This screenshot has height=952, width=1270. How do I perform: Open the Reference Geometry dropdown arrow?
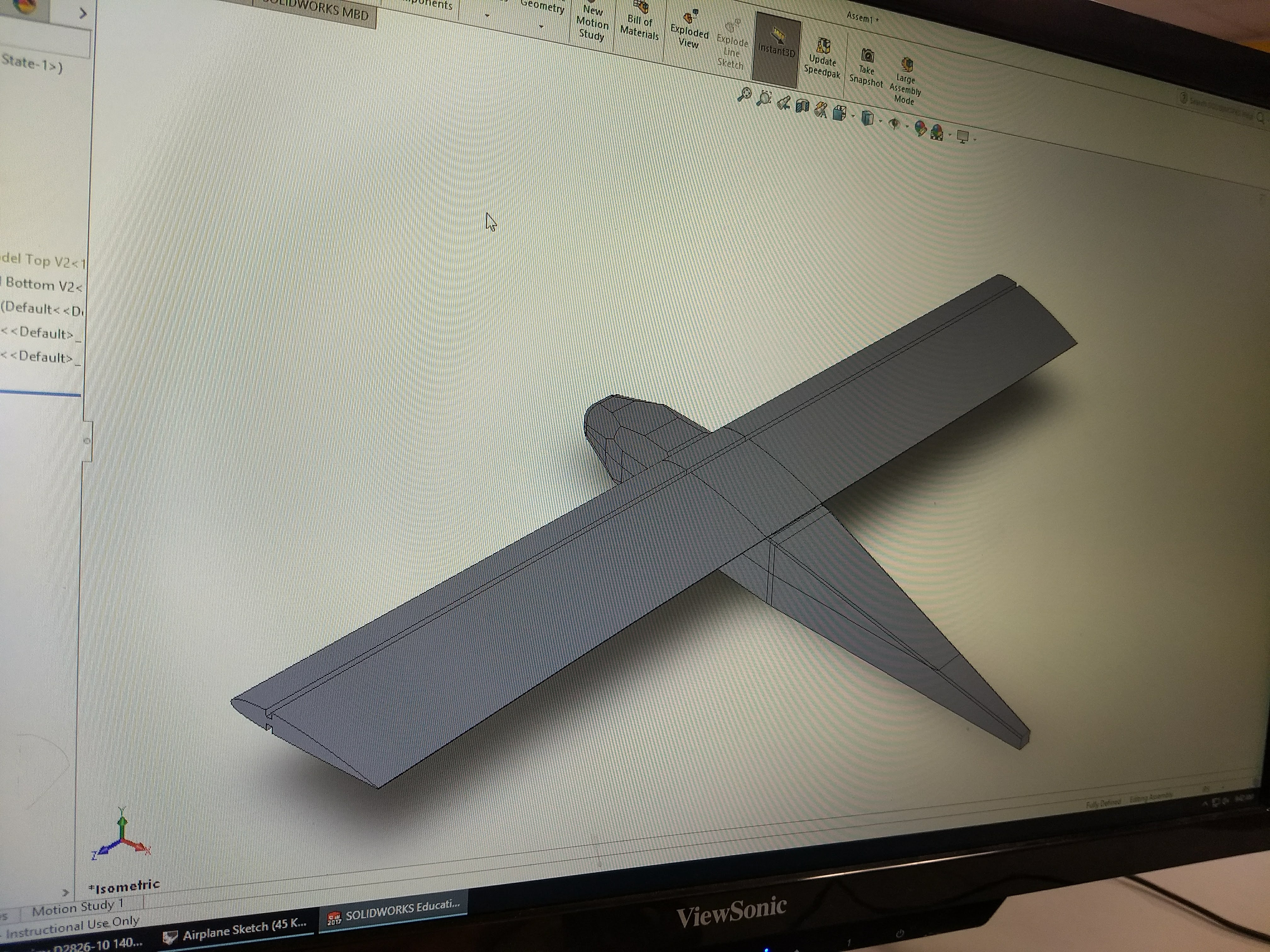(x=541, y=26)
